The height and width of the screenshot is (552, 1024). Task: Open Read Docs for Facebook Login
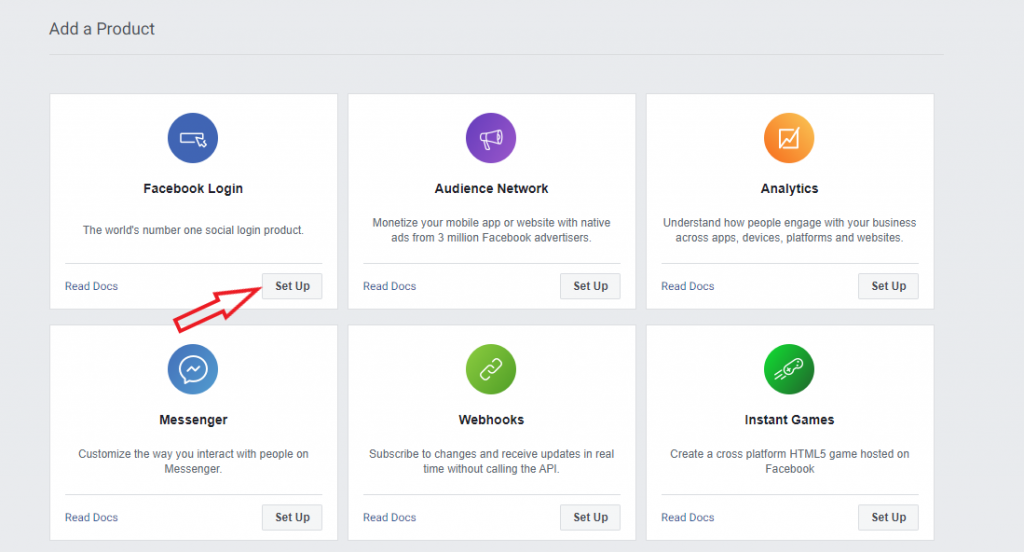[x=91, y=286]
